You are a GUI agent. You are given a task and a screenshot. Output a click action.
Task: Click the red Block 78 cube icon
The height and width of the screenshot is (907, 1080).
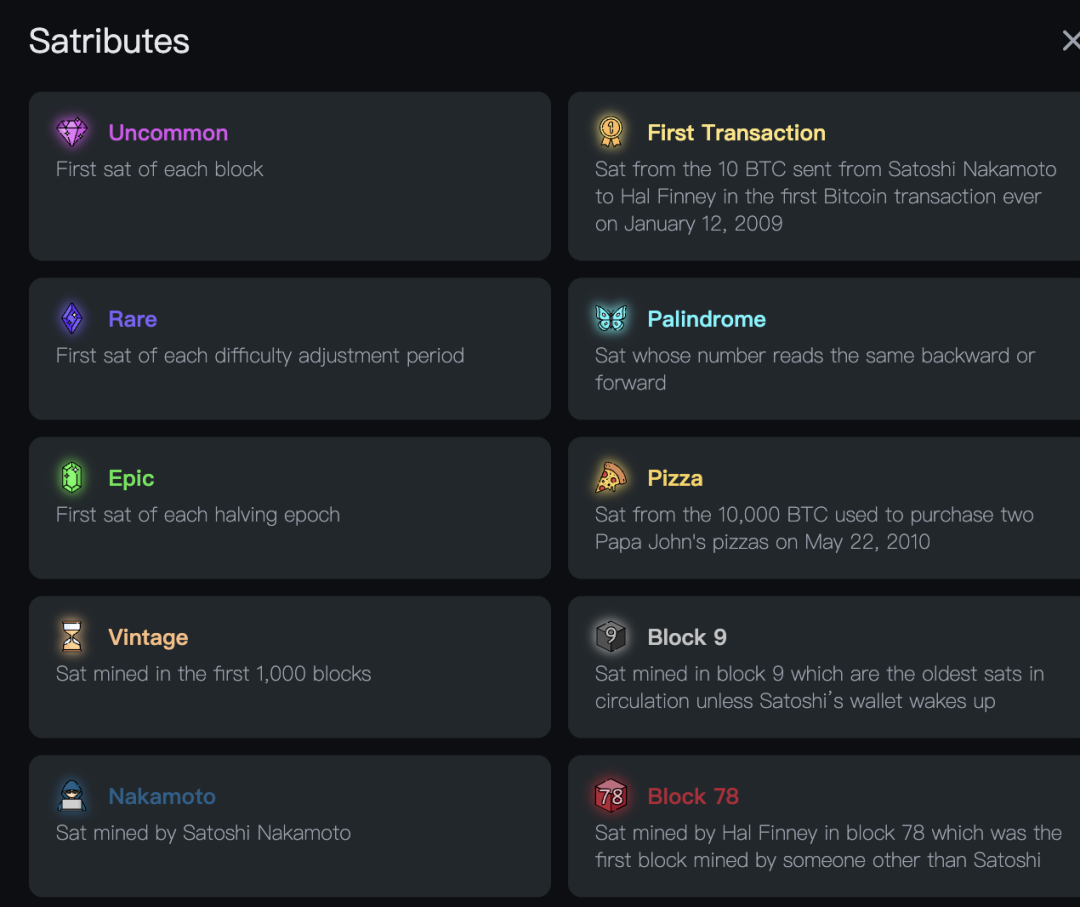coord(611,796)
